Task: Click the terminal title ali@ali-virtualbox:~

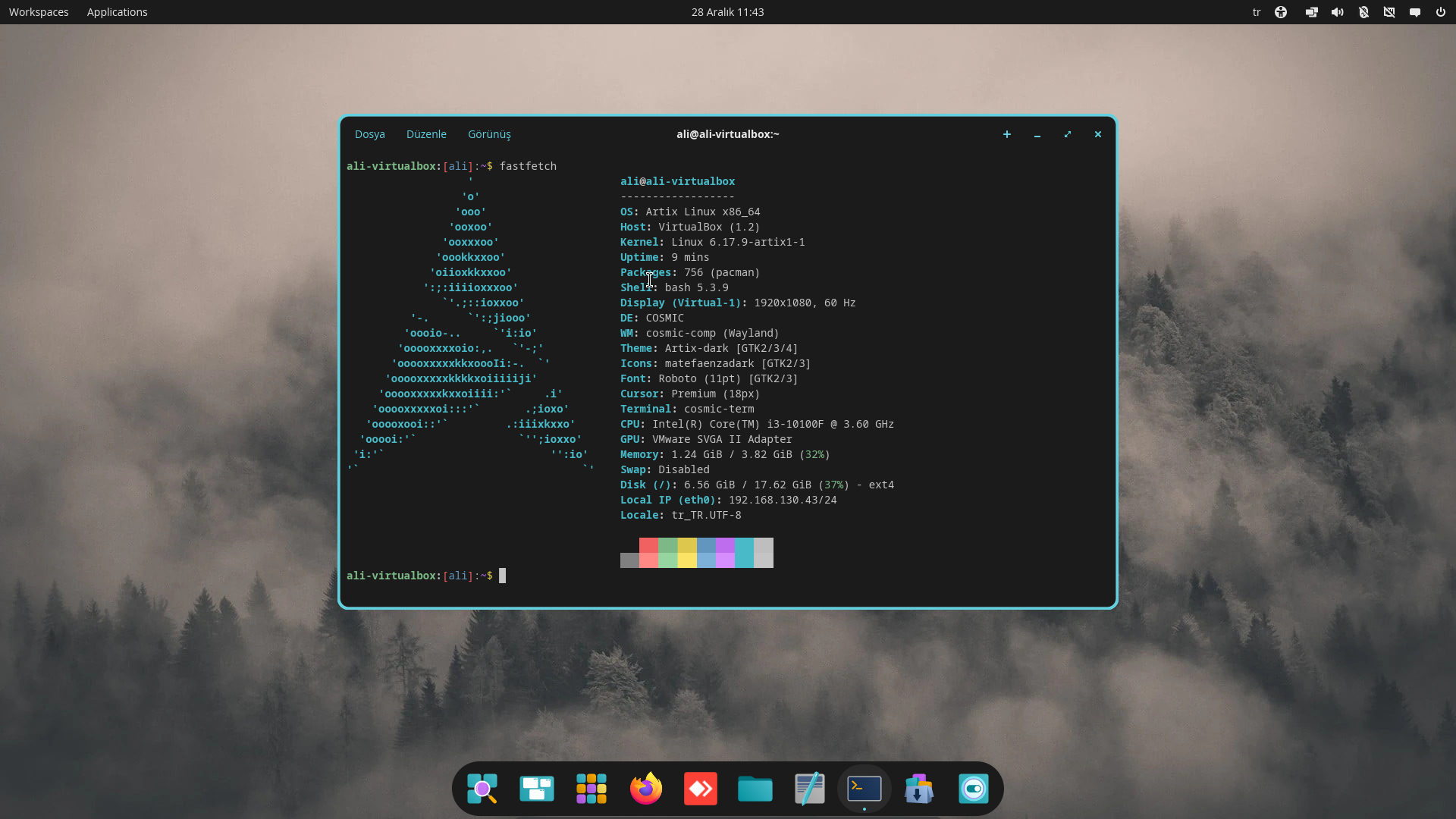Action: (x=728, y=134)
